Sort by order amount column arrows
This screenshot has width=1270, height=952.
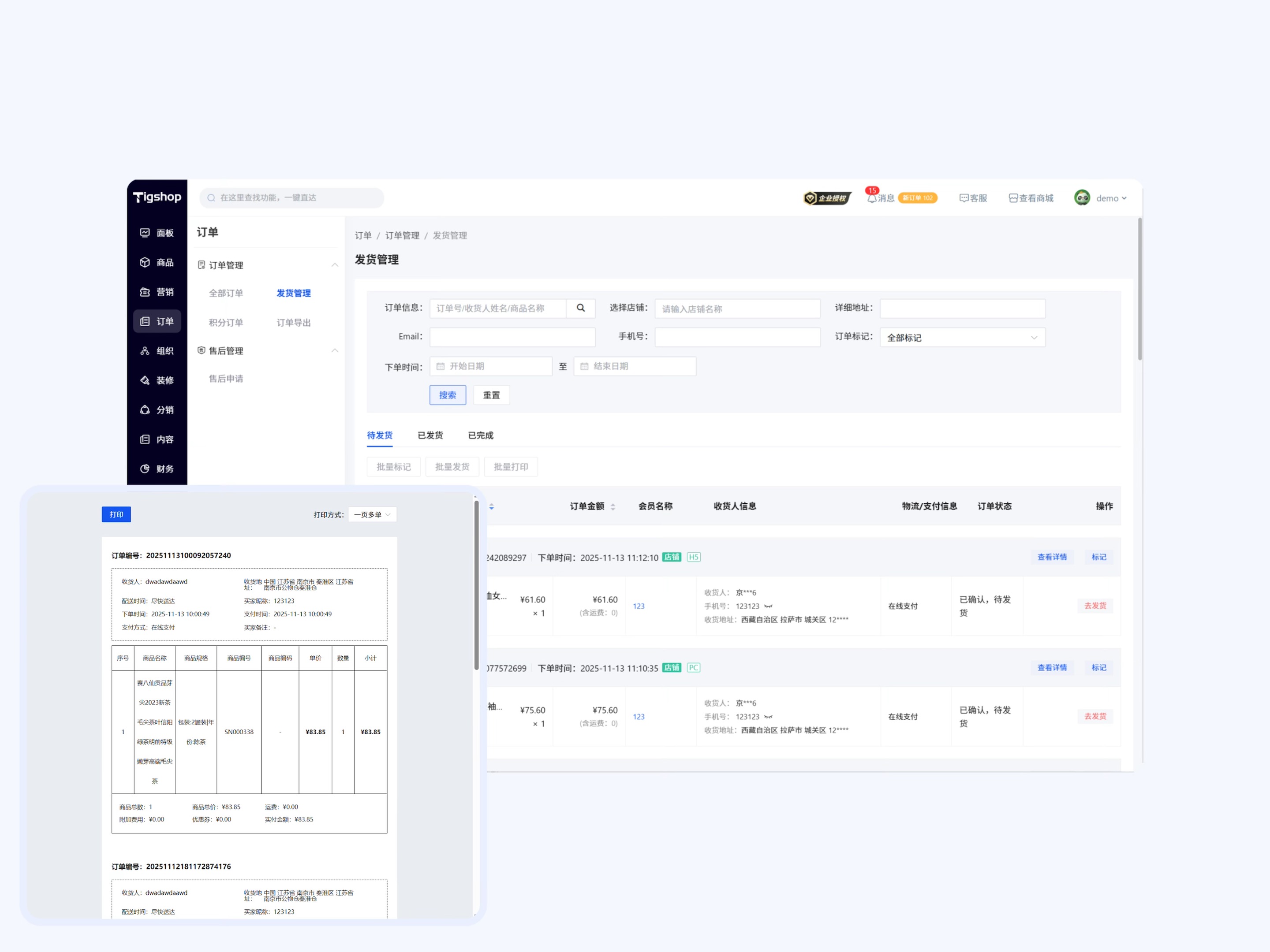tap(613, 507)
